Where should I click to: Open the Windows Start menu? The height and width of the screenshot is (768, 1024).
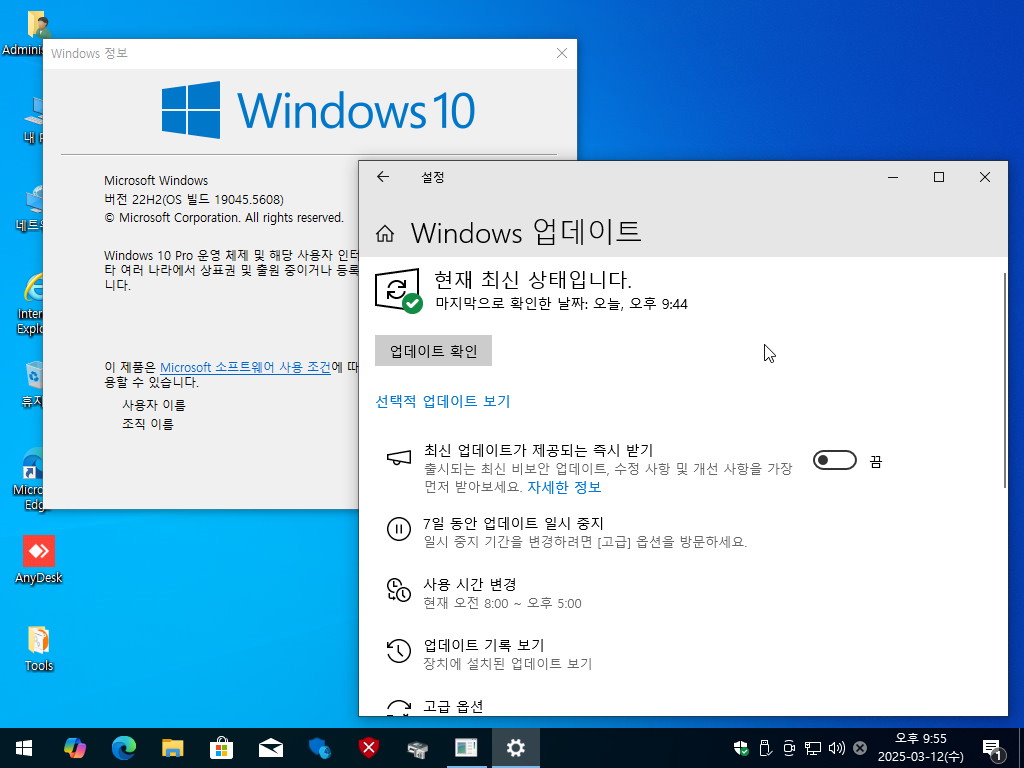pyautogui.click(x=24, y=748)
